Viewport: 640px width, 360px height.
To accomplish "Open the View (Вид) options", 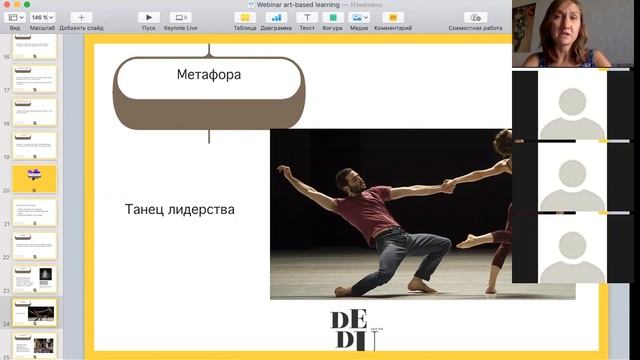I will [x=16, y=18].
